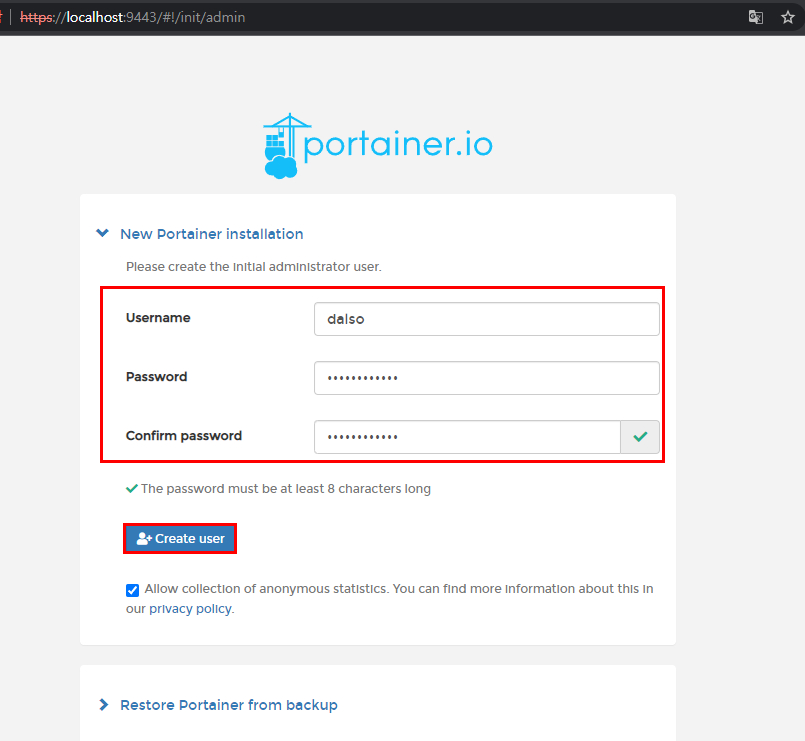Click the New Portainer installation heading text
The height and width of the screenshot is (741, 805).
click(212, 234)
